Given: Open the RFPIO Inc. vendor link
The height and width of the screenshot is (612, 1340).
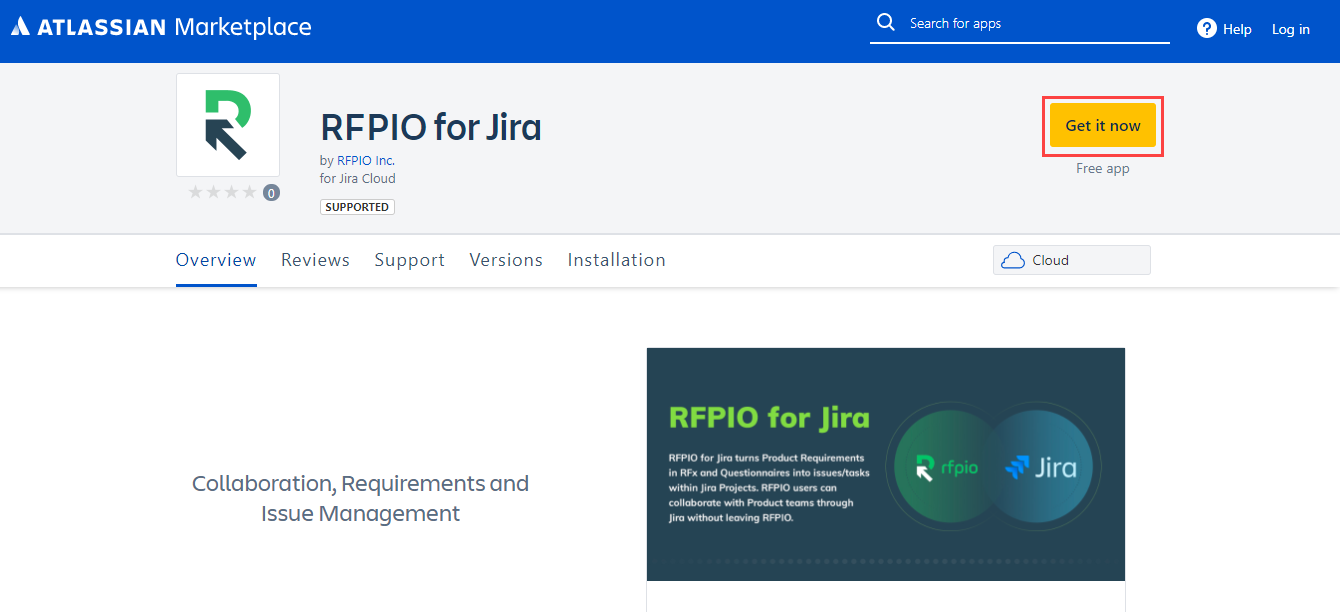Looking at the screenshot, I should click(x=366, y=160).
